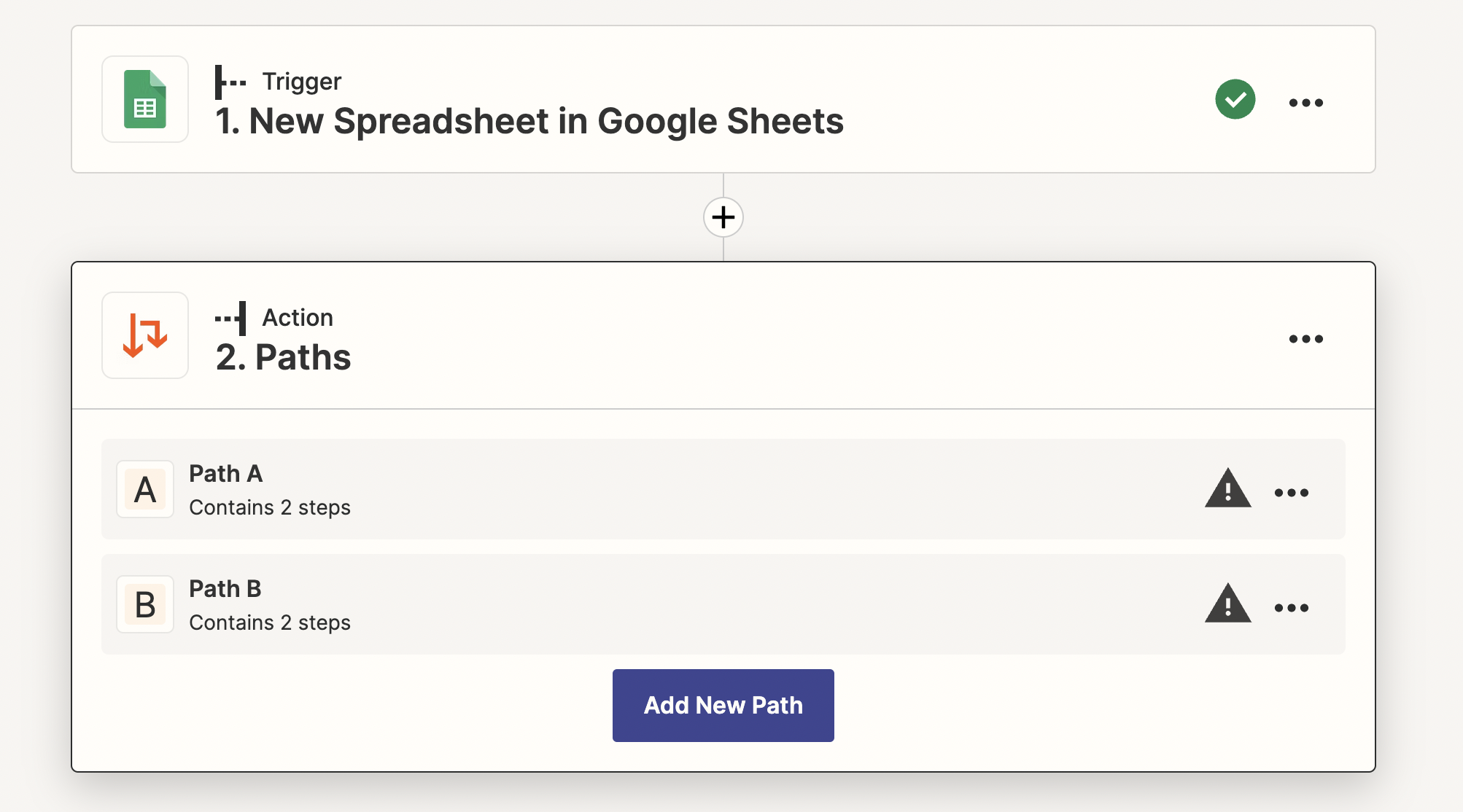Open Path B three-dot options menu

coord(1291,608)
